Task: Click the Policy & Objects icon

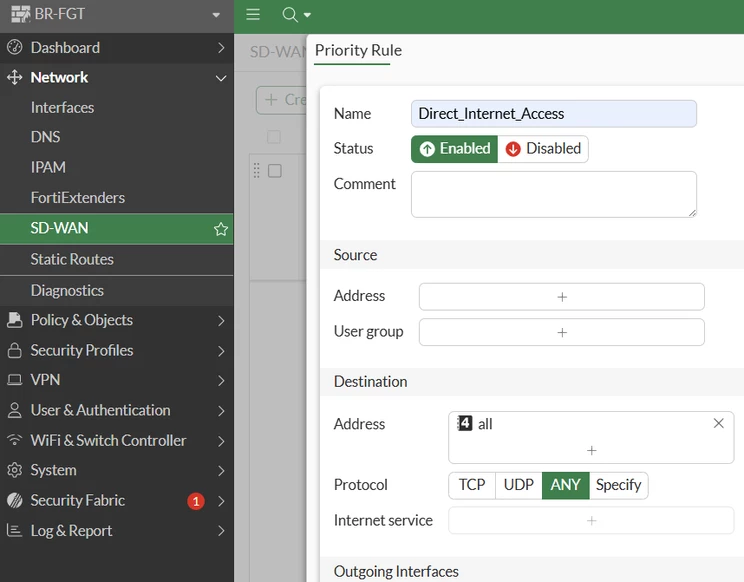Action: coord(15,320)
